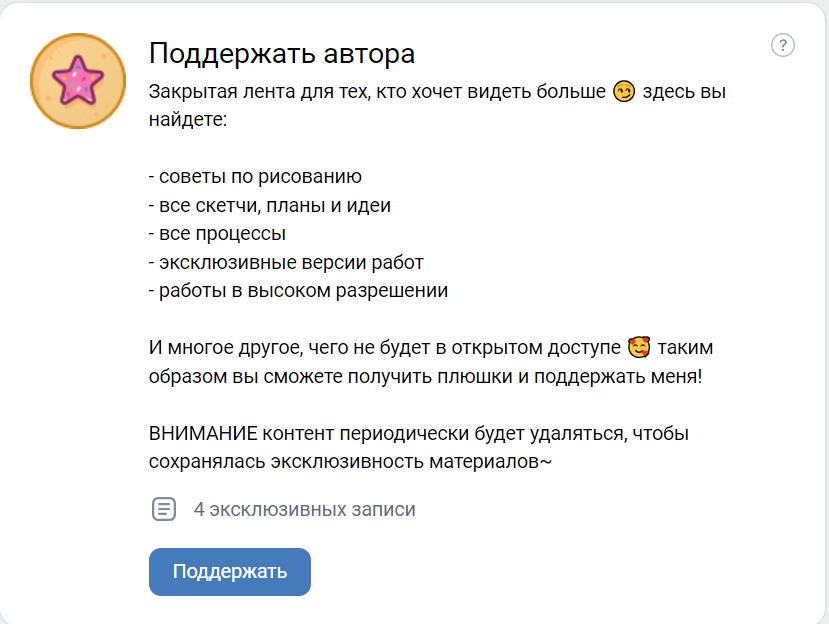Viewport: 829px width, 624px height.
Task: Click the работы в высоком разрешении line
Action: click(x=298, y=290)
